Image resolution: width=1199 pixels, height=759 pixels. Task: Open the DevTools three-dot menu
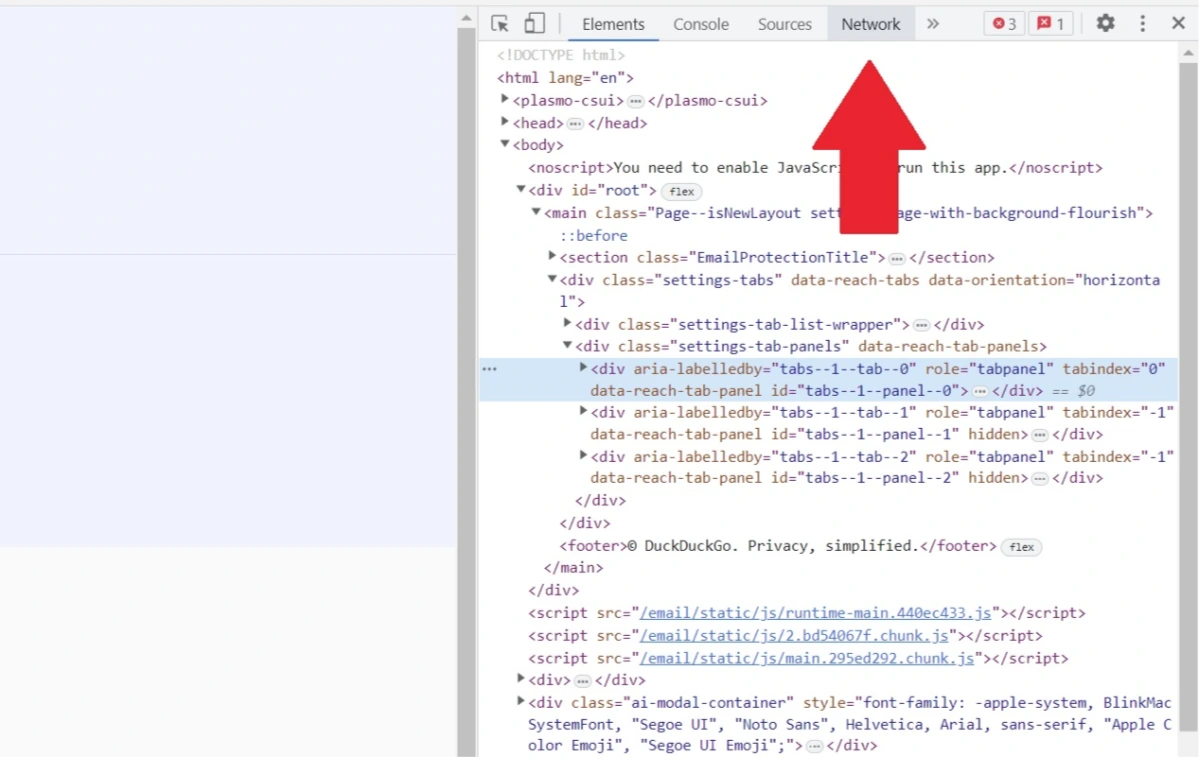click(x=1142, y=24)
